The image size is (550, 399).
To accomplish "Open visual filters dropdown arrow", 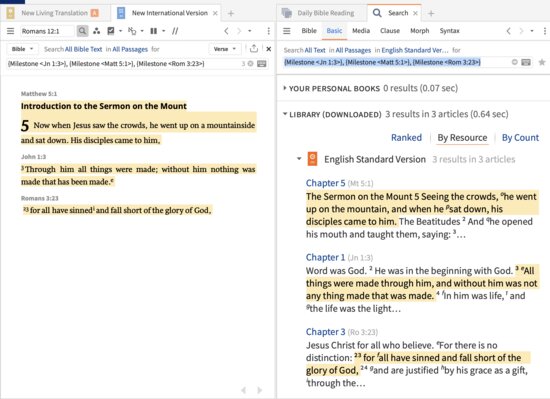I will [120, 31].
